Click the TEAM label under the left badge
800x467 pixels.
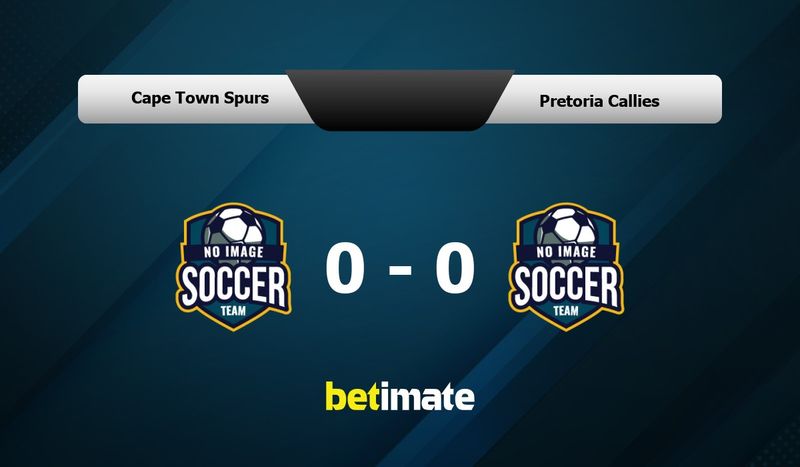[x=233, y=311]
